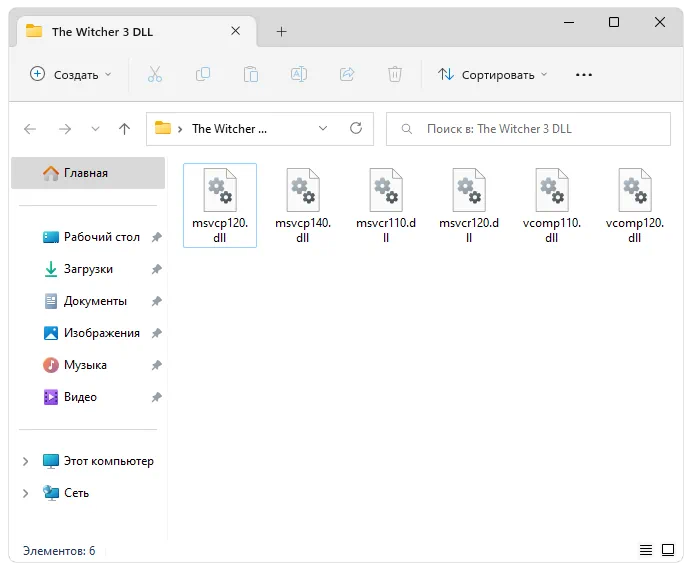
Task: Click the Элементов: 6 status text
Action: coord(59,551)
